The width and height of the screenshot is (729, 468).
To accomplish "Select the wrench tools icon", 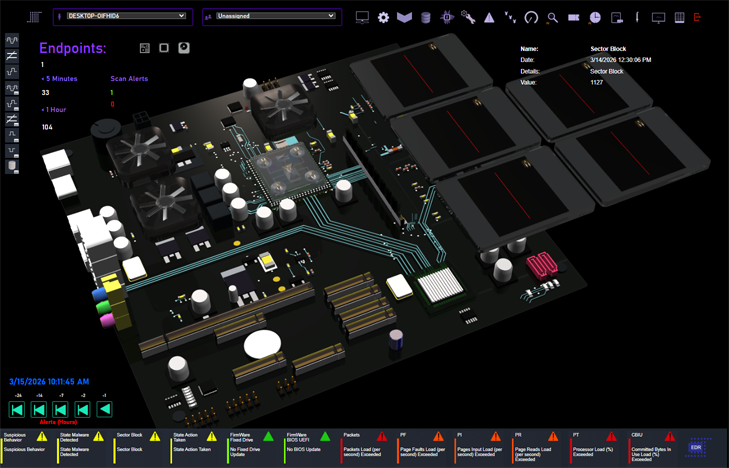I will [468, 17].
